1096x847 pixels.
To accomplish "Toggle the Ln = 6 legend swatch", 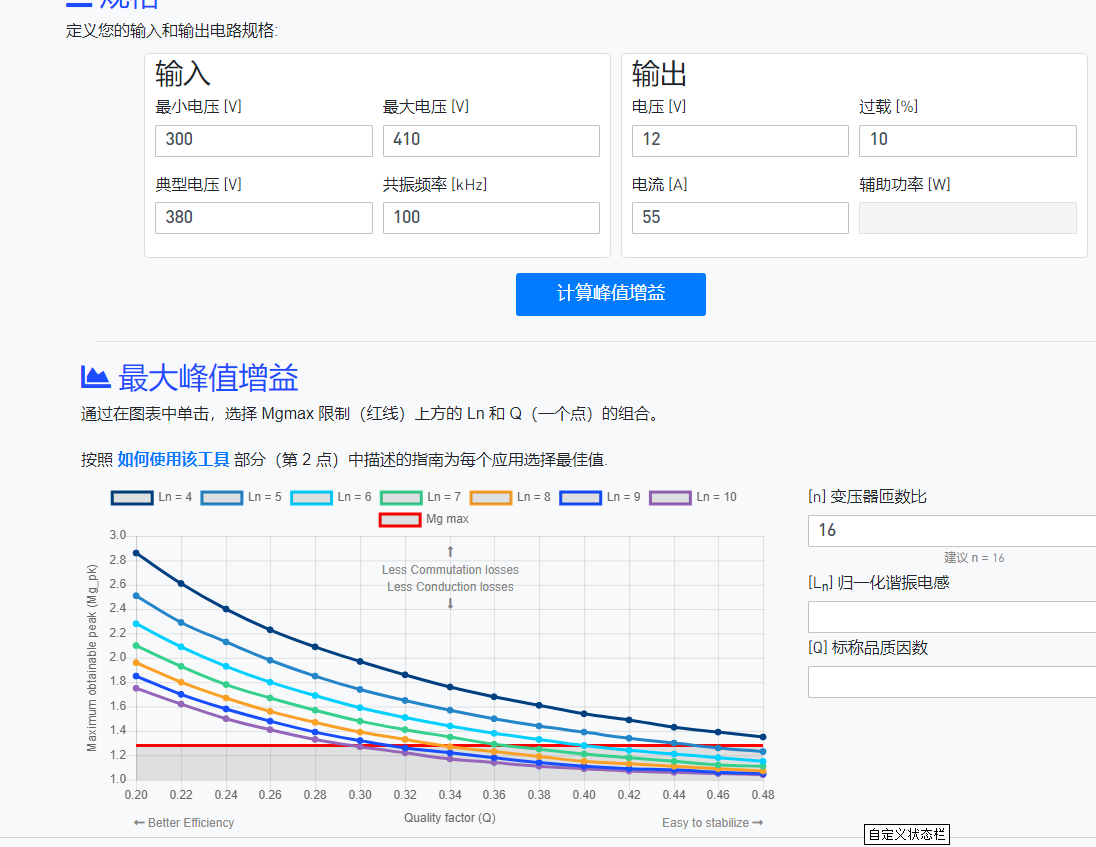I will (312, 498).
